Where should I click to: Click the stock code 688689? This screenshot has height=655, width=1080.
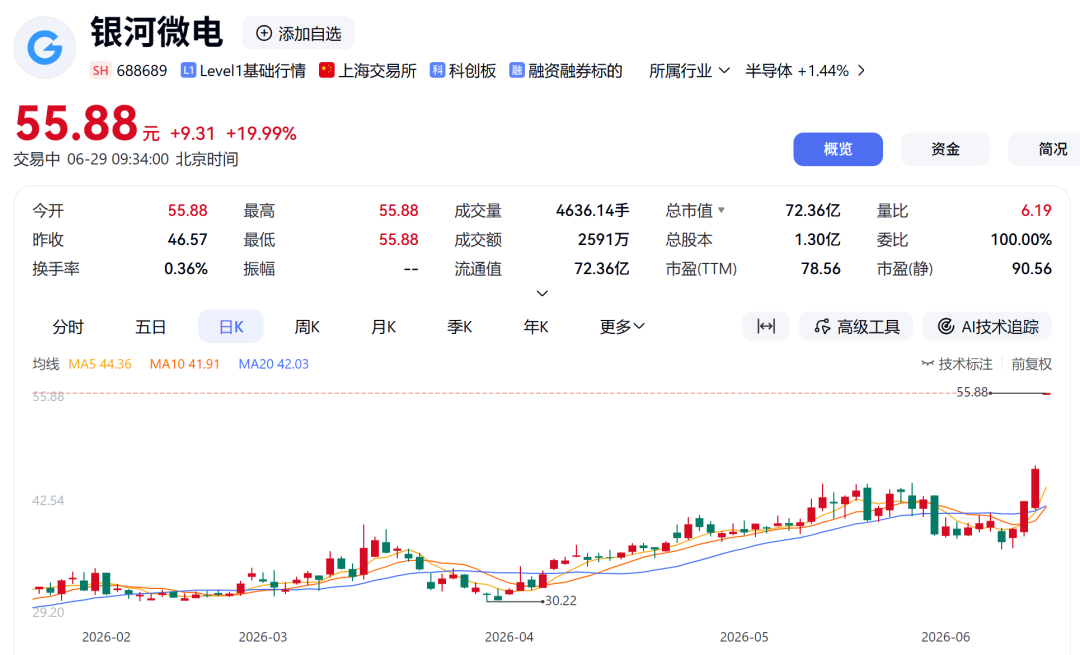[x=142, y=70]
